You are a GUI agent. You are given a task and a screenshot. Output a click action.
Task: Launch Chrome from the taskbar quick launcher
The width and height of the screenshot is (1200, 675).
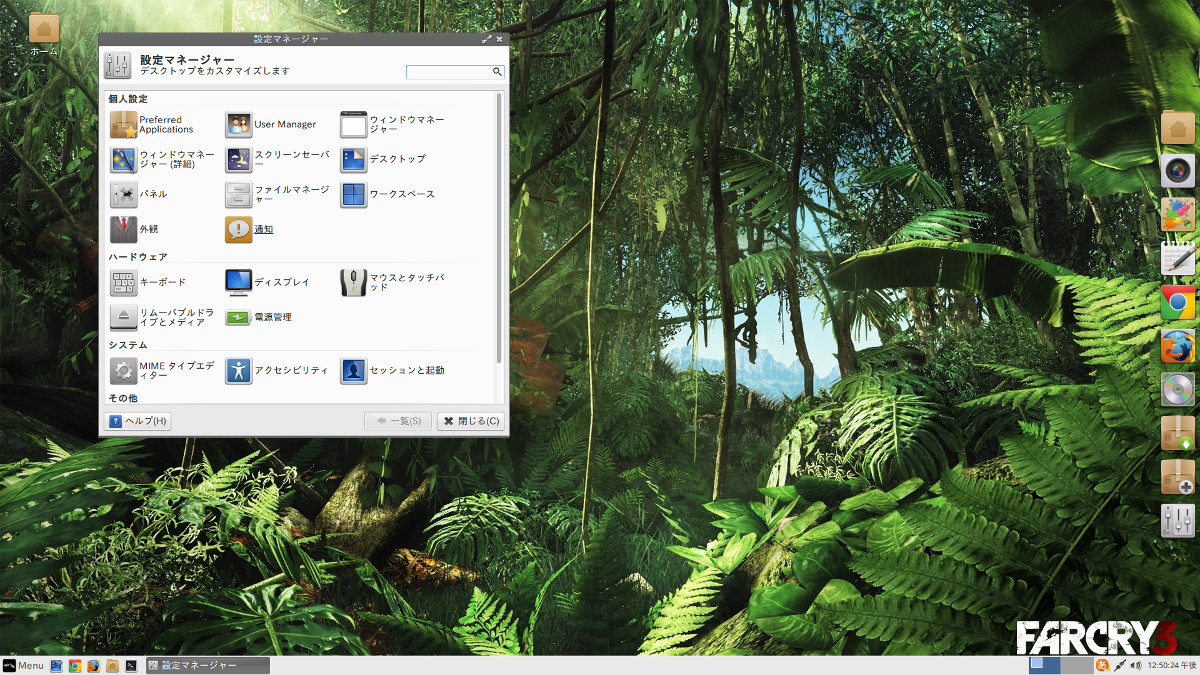[75, 666]
